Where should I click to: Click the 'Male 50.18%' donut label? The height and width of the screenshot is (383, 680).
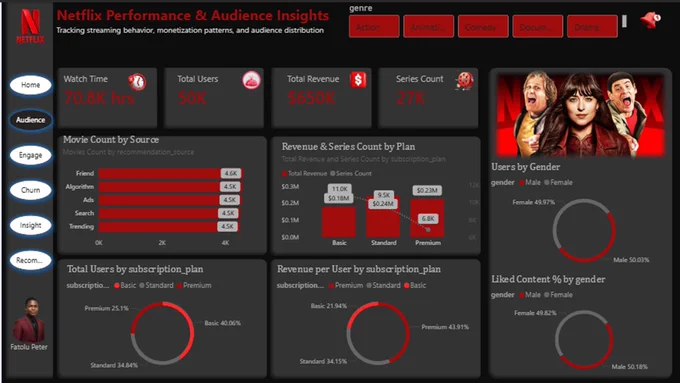tap(629, 367)
